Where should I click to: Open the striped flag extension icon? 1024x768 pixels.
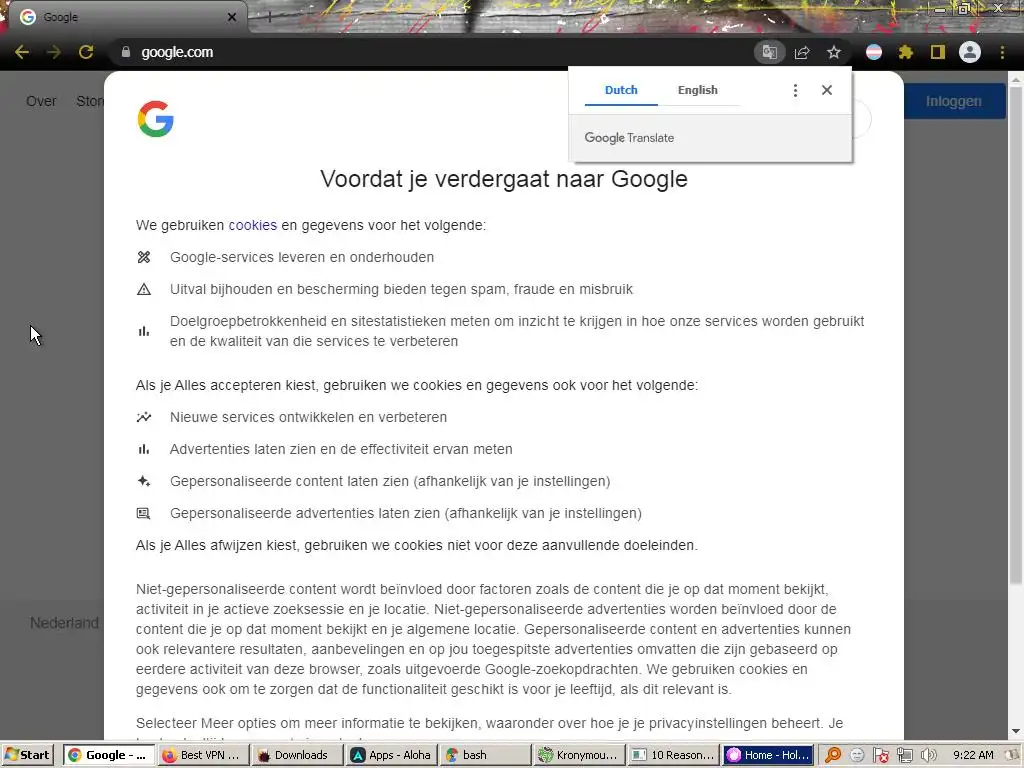coord(874,52)
